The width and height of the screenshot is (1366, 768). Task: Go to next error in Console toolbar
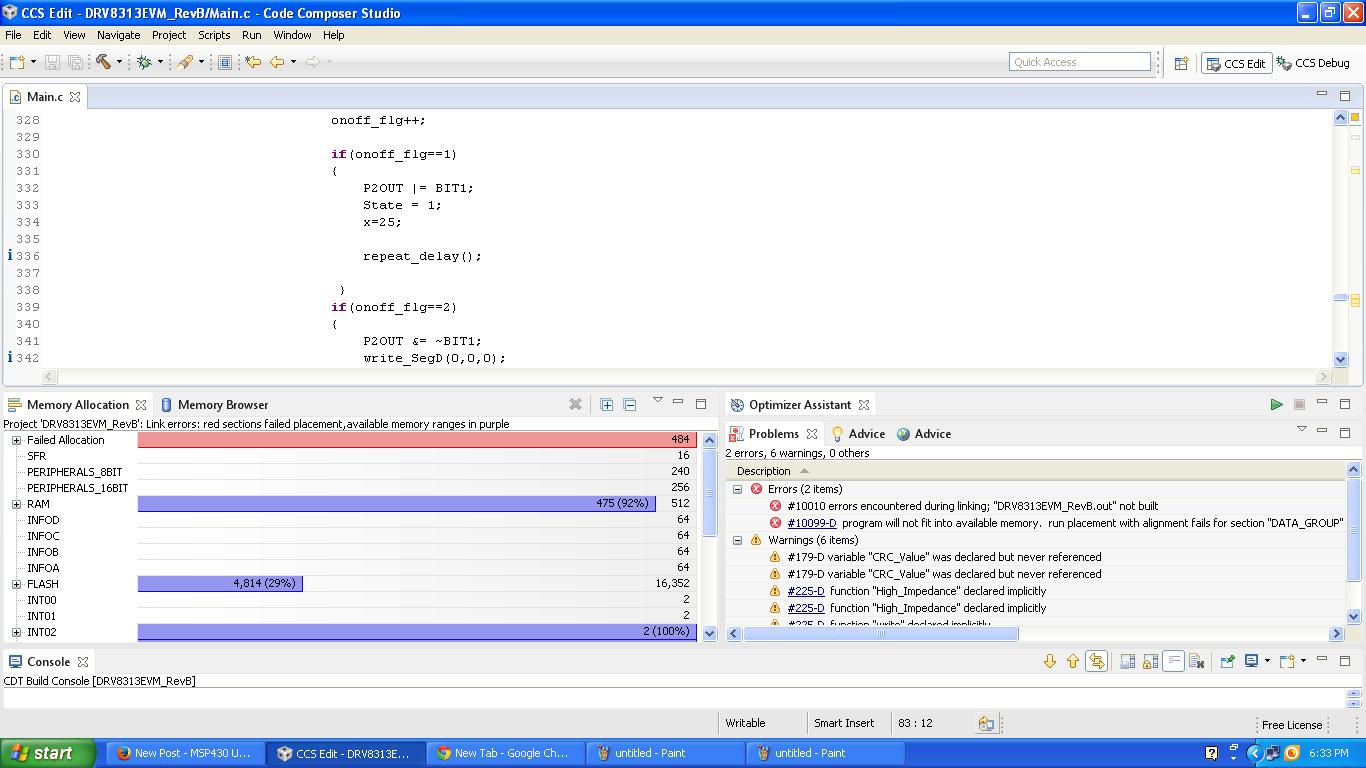(x=1050, y=661)
